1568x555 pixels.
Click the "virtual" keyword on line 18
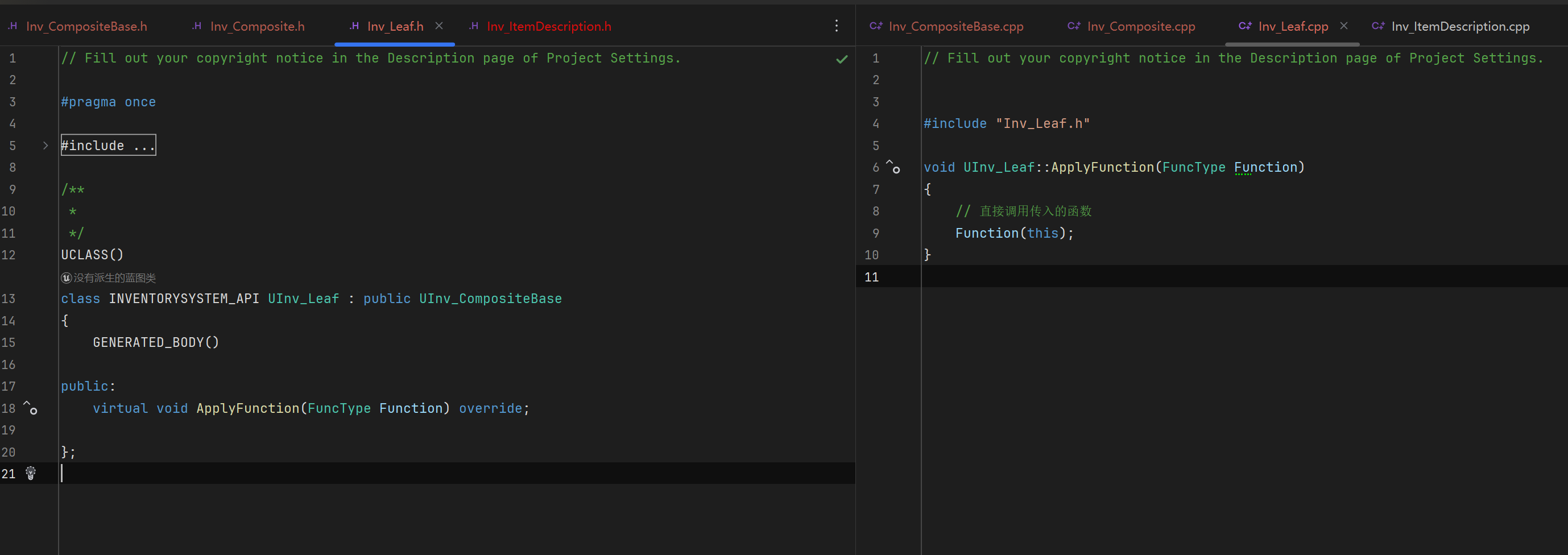coord(120,408)
